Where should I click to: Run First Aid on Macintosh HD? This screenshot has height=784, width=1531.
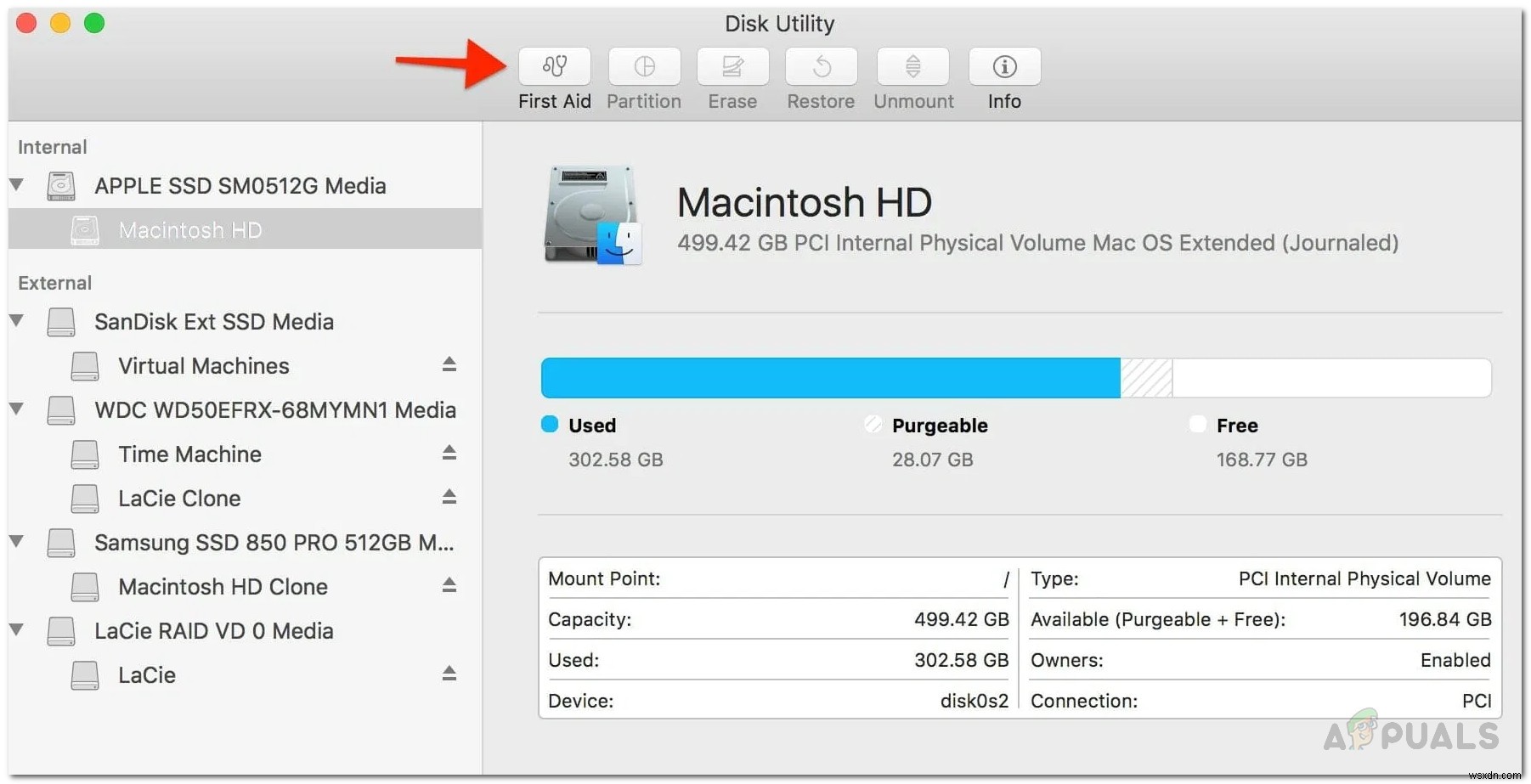554,76
